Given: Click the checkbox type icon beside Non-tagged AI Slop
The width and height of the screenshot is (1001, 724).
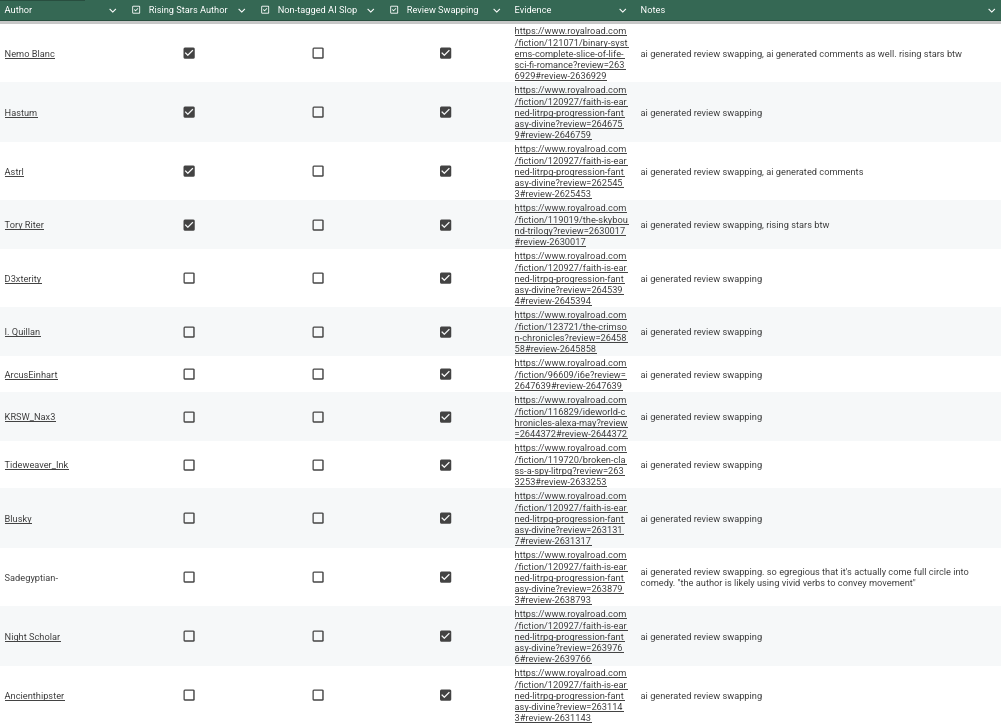Looking at the screenshot, I should [x=265, y=10].
